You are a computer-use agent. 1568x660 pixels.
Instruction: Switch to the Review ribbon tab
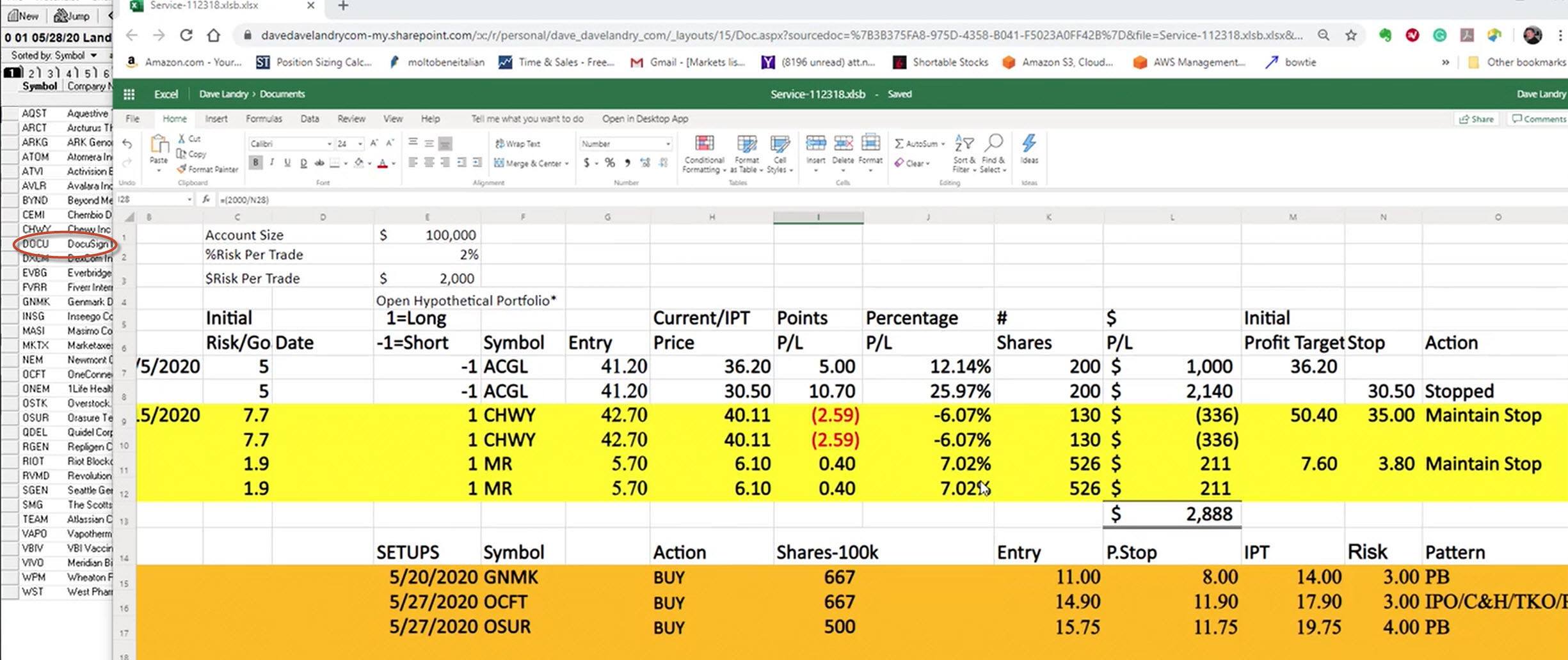pos(351,119)
